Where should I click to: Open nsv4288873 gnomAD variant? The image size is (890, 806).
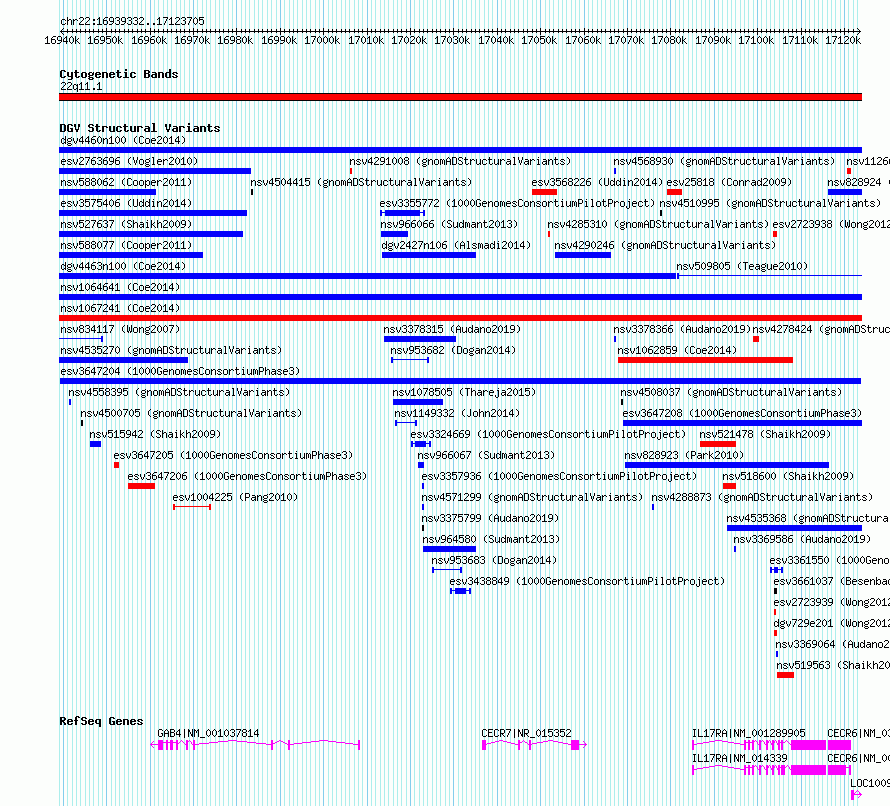click(x=762, y=497)
